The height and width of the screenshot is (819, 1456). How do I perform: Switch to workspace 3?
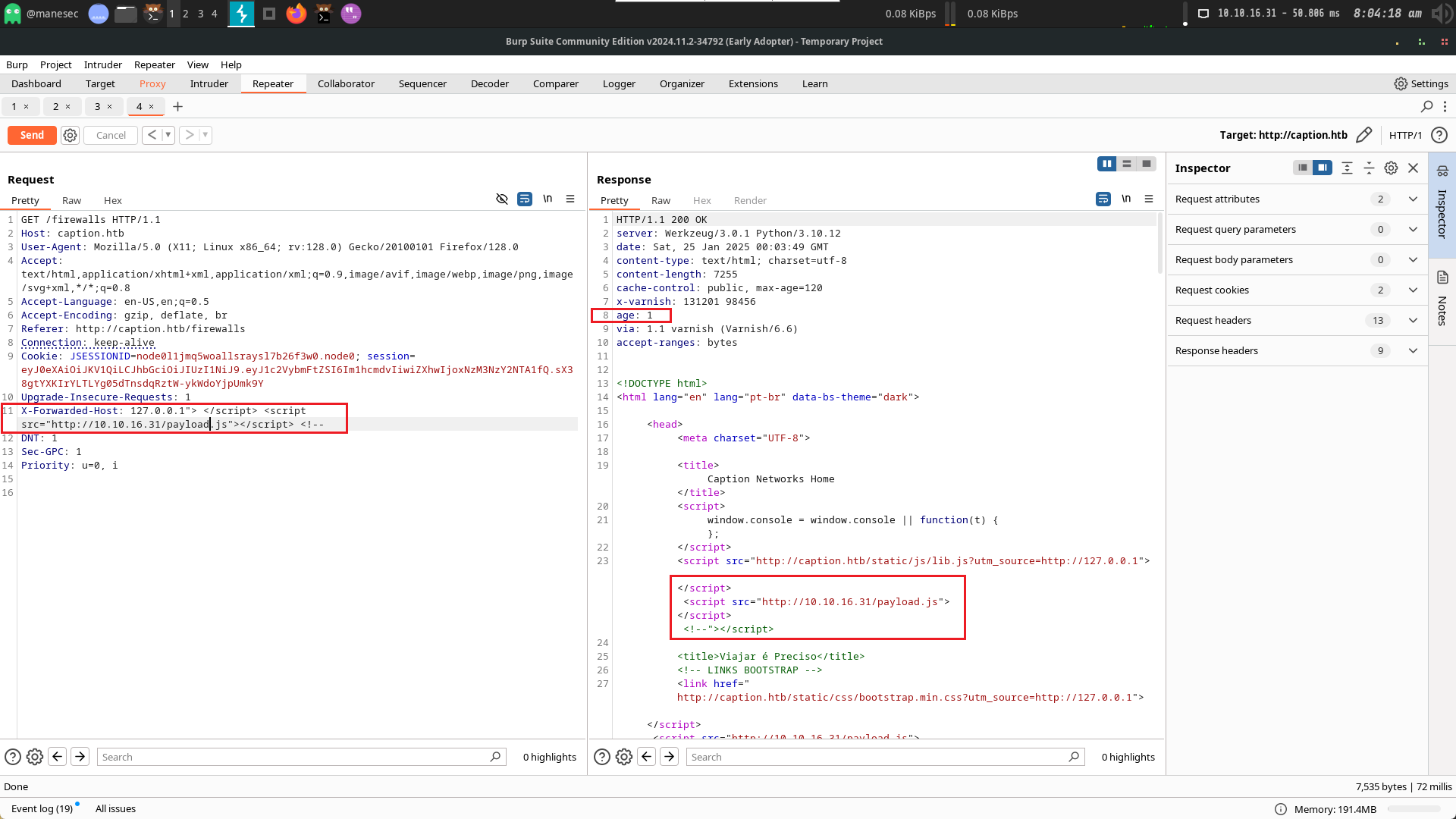pyautogui.click(x=200, y=14)
